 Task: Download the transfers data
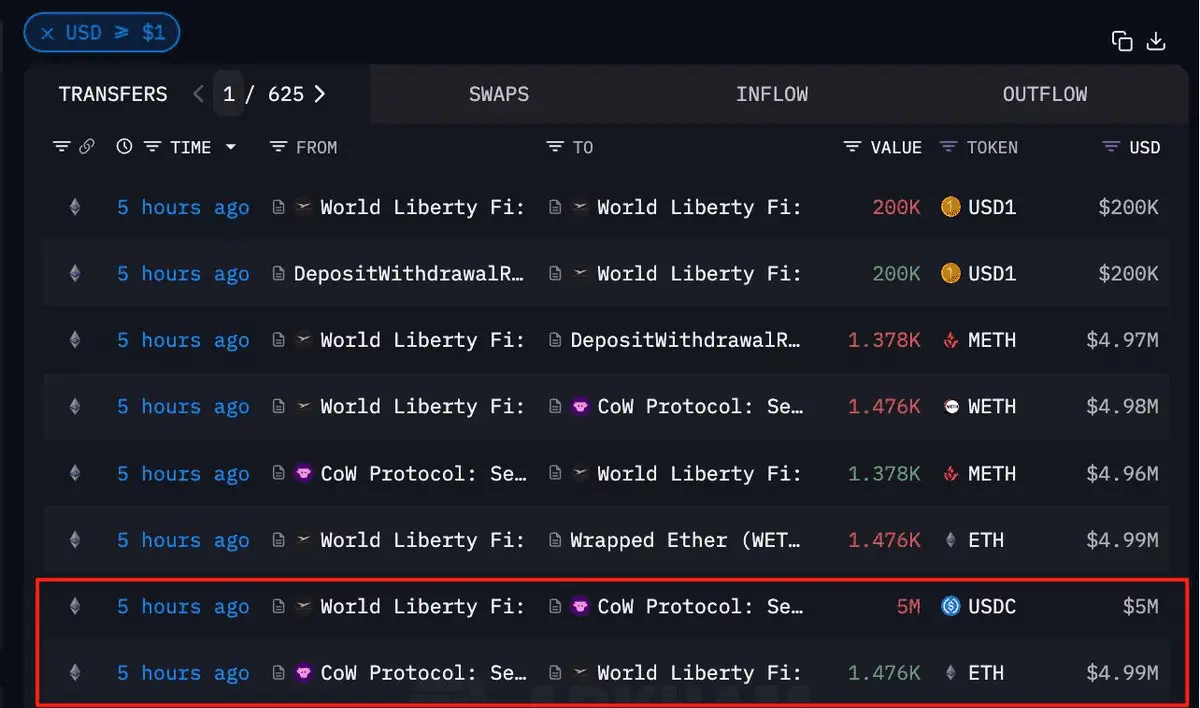(1156, 41)
